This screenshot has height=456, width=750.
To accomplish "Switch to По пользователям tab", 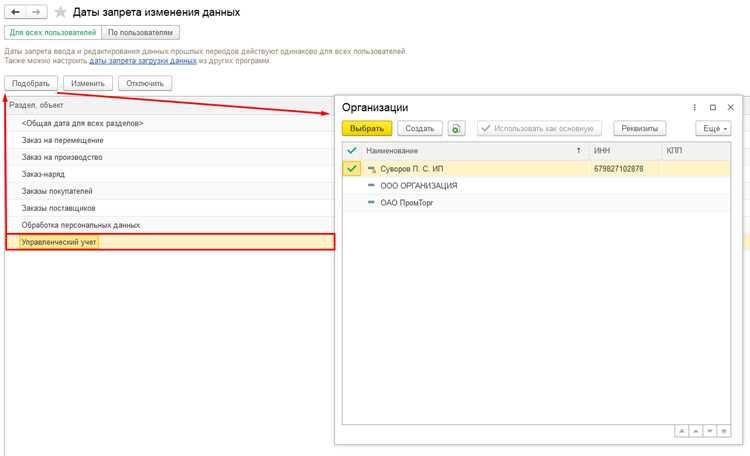I will coord(141,33).
